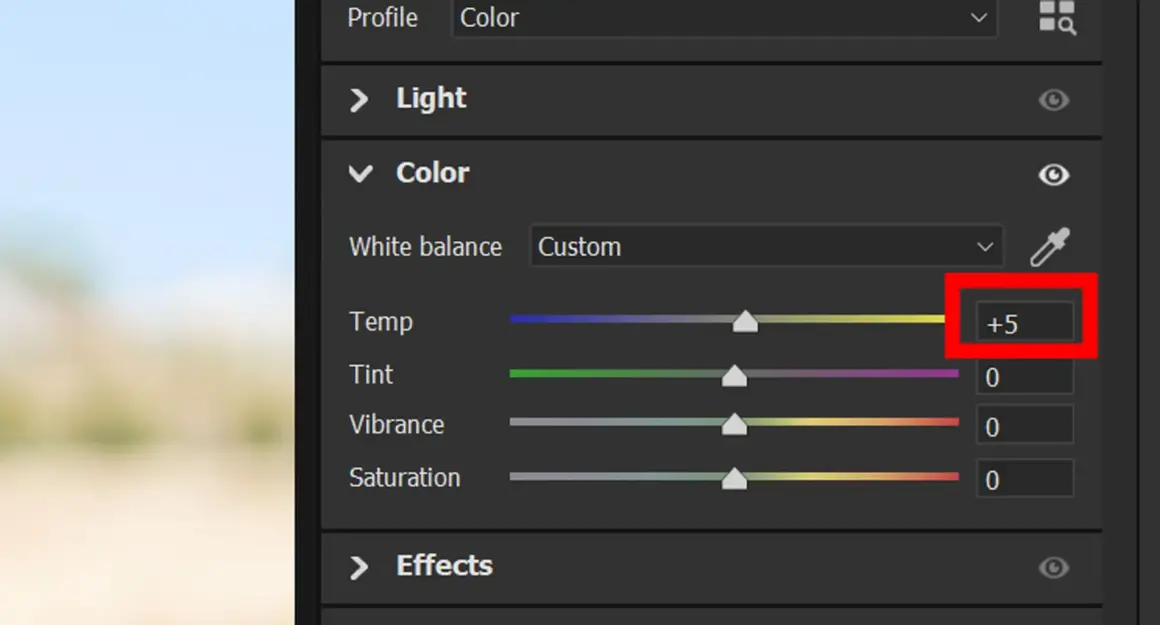Toggle Effects panel visibility eye
Viewport: 1160px width, 625px height.
coord(1053,567)
